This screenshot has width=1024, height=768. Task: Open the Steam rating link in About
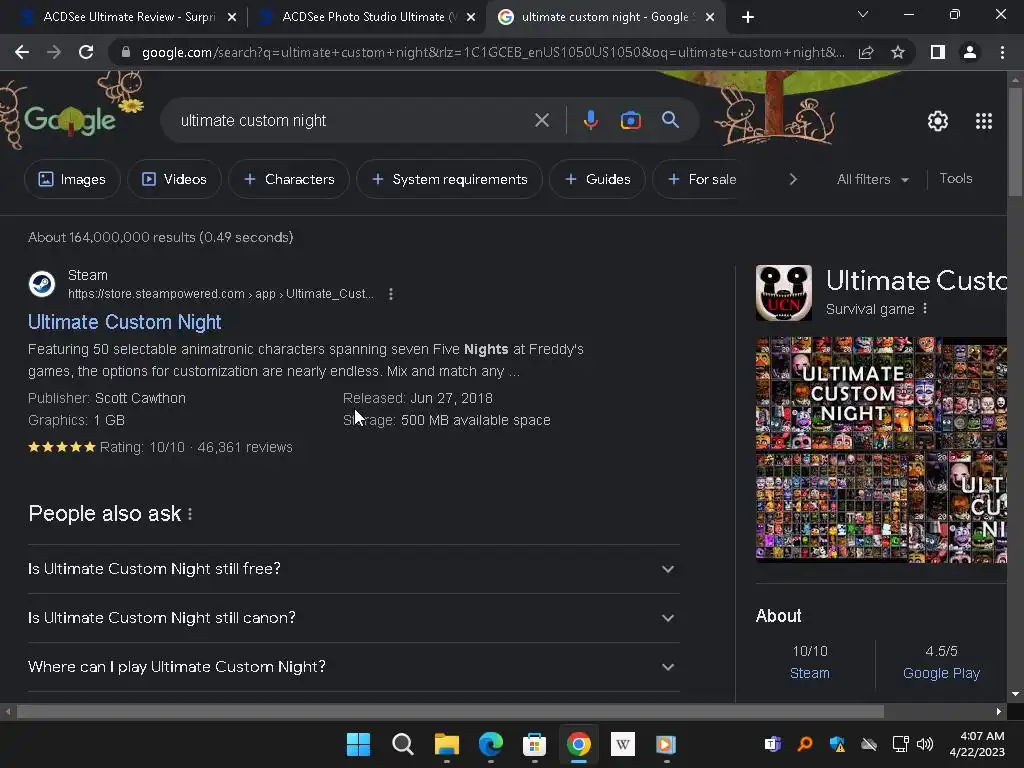point(810,673)
